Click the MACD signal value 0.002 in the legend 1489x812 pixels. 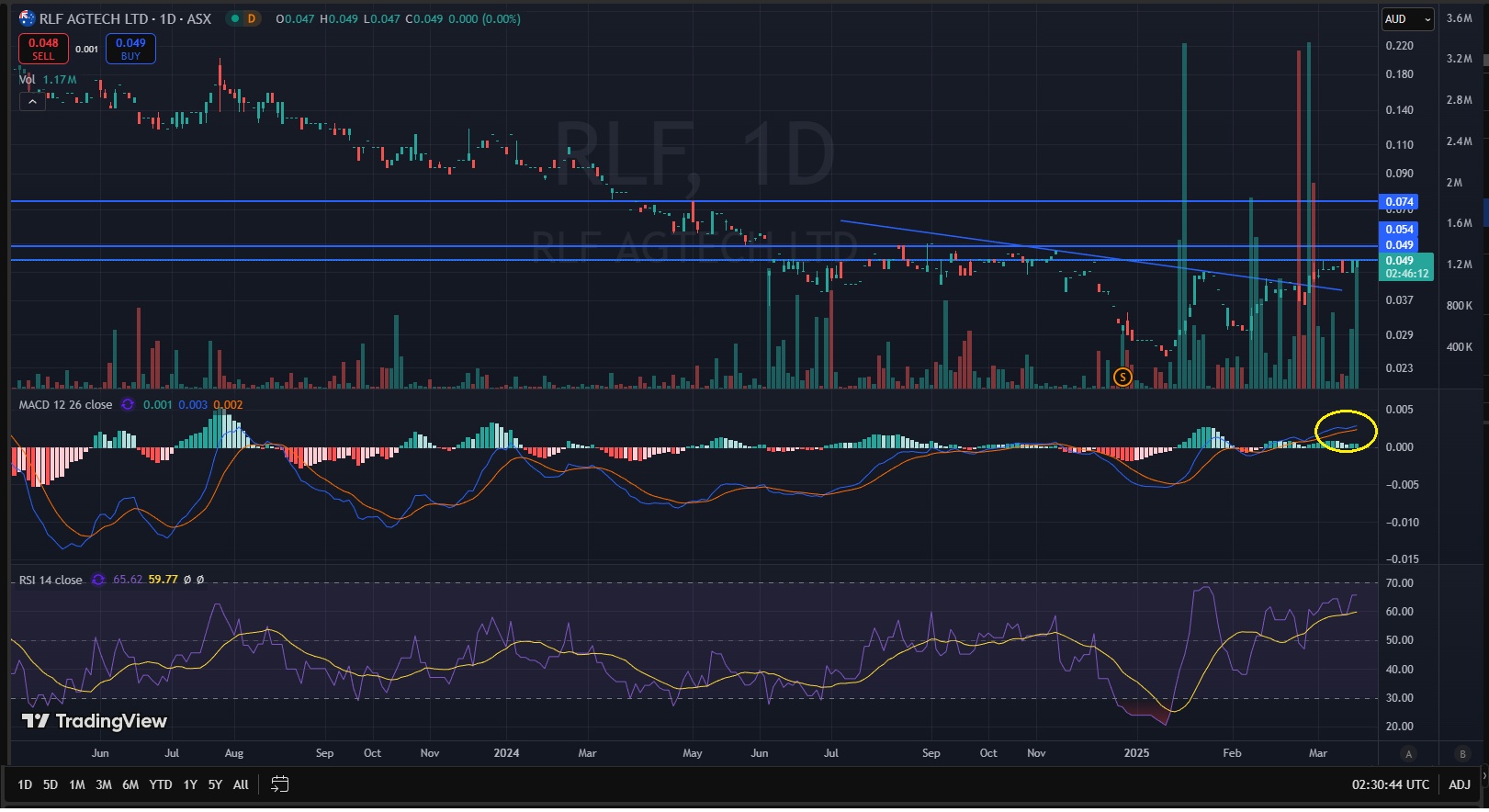point(228,405)
